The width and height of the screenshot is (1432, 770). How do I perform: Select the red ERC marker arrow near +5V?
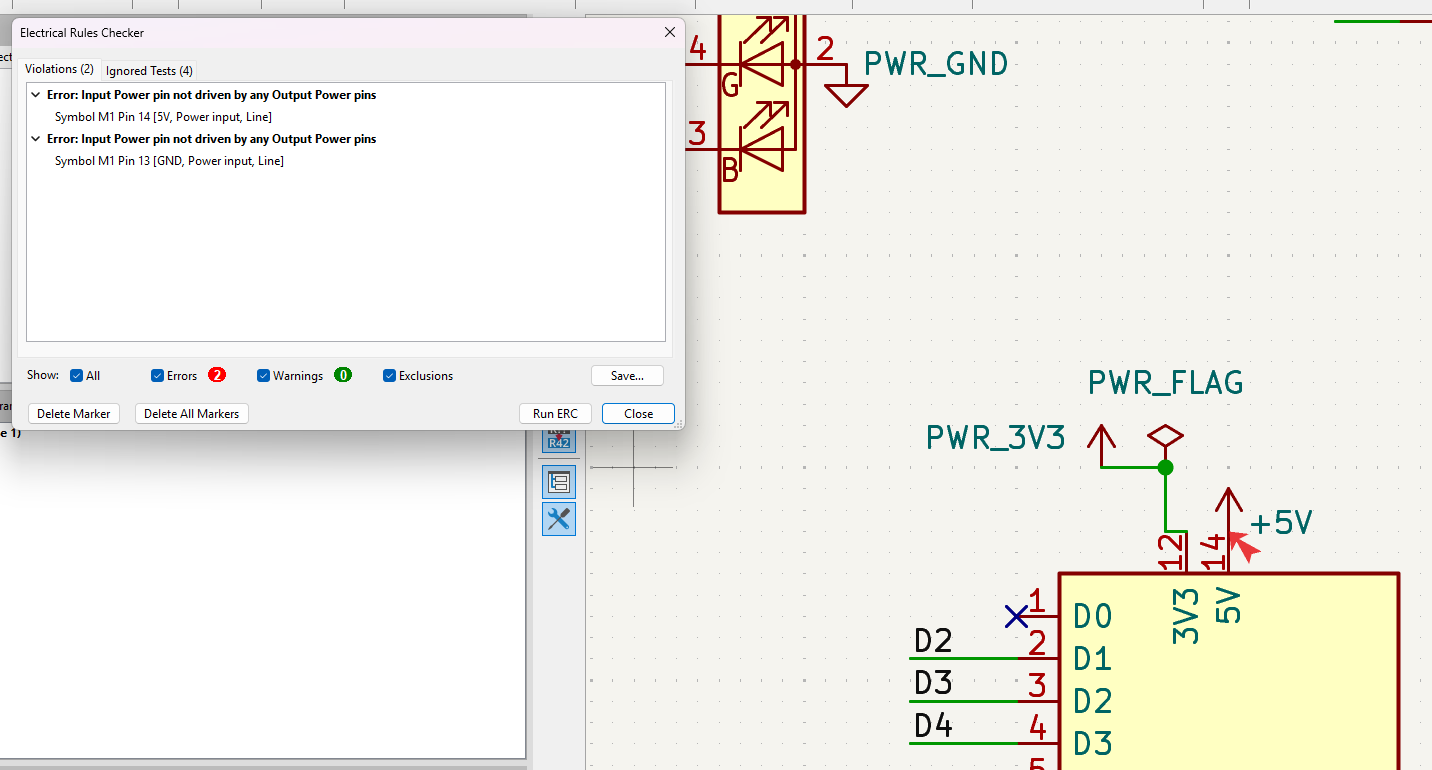(x=1243, y=546)
